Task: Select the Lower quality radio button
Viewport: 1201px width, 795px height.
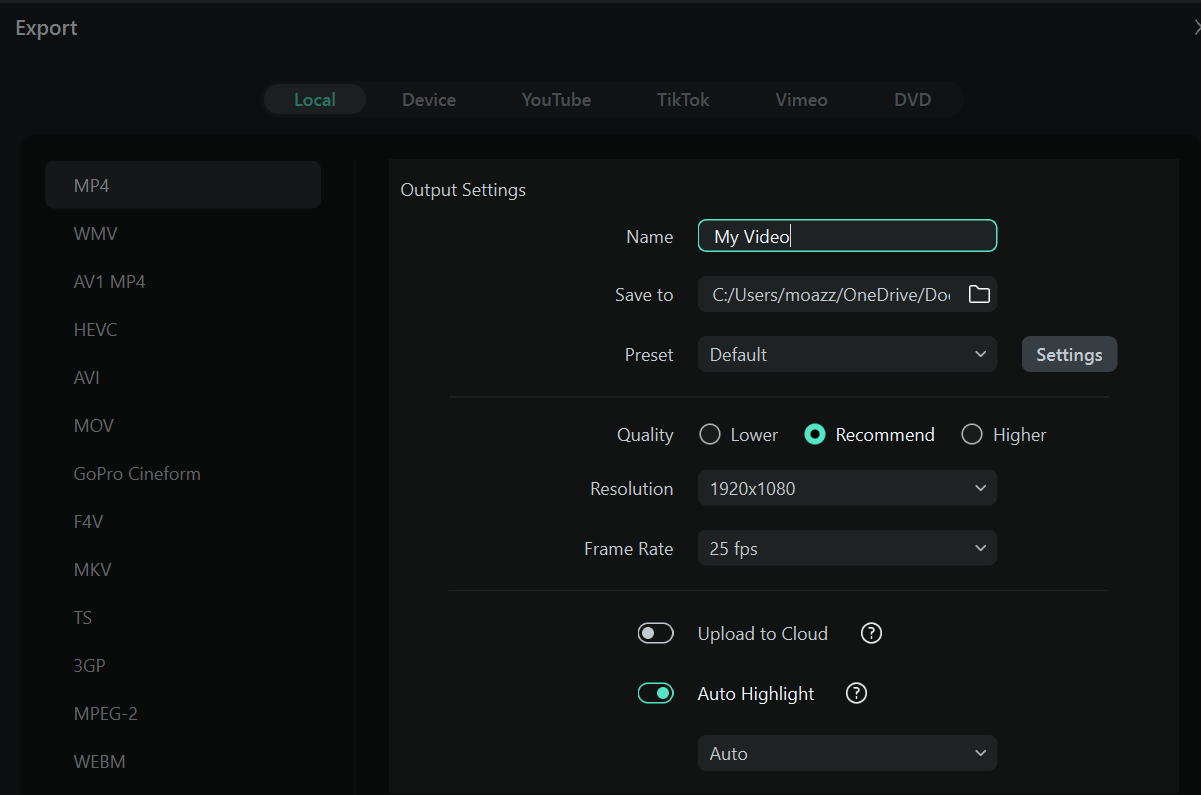Action: (x=710, y=434)
